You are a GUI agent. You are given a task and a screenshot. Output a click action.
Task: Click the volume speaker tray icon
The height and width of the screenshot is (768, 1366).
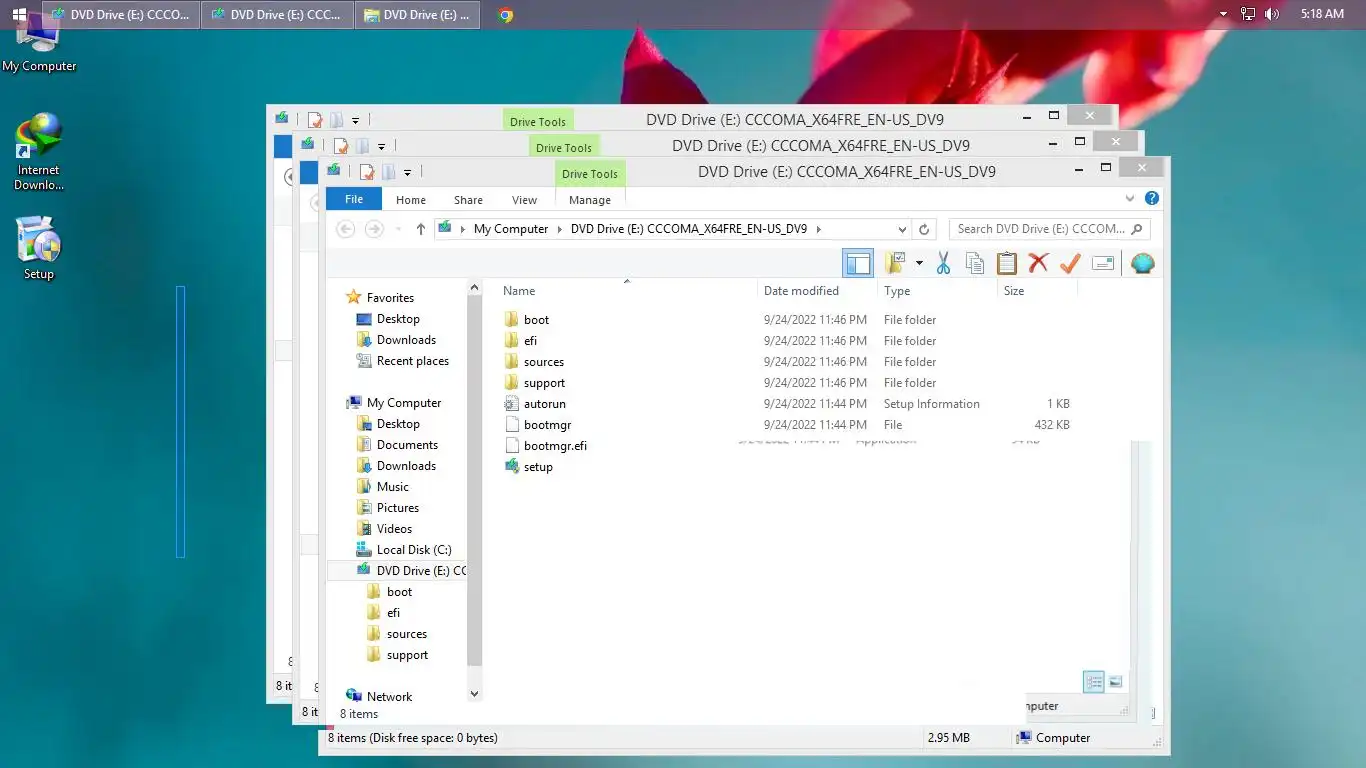point(1272,14)
